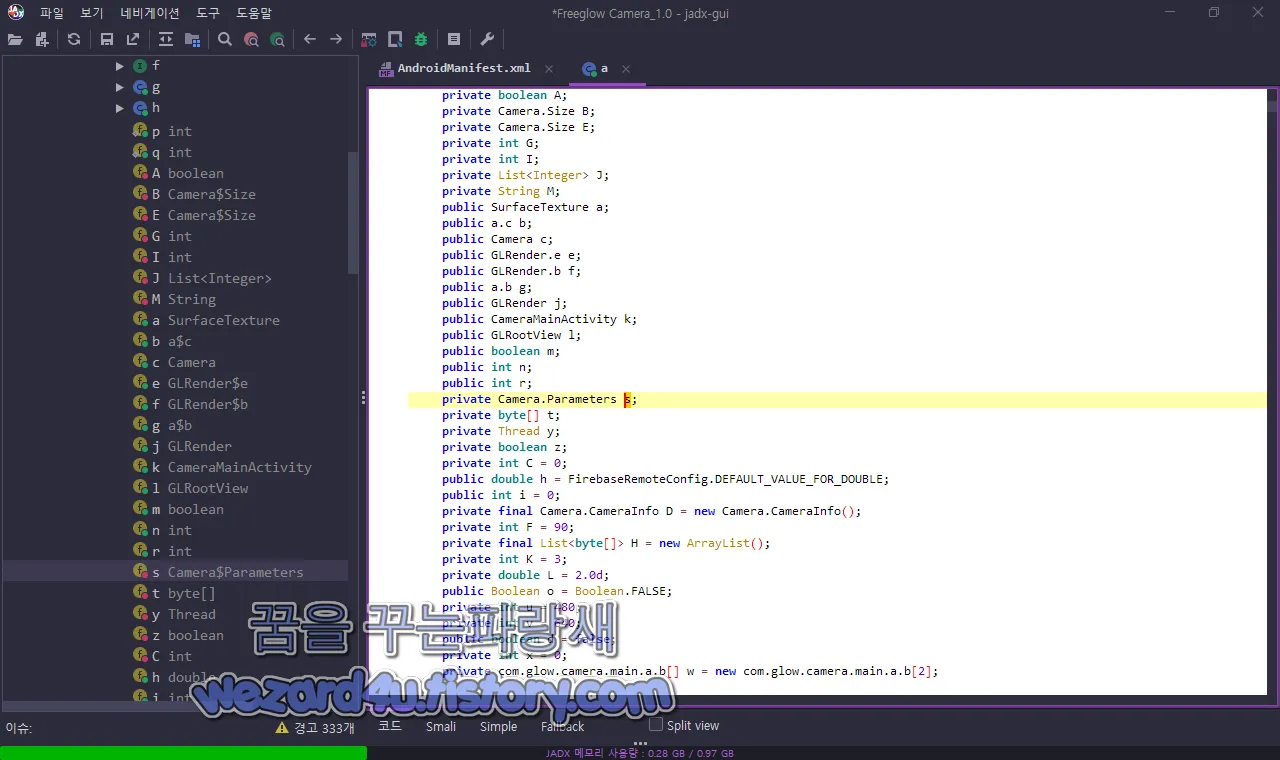Start debugger with the green bug icon
1280x760 pixels.
coord(421,39)
